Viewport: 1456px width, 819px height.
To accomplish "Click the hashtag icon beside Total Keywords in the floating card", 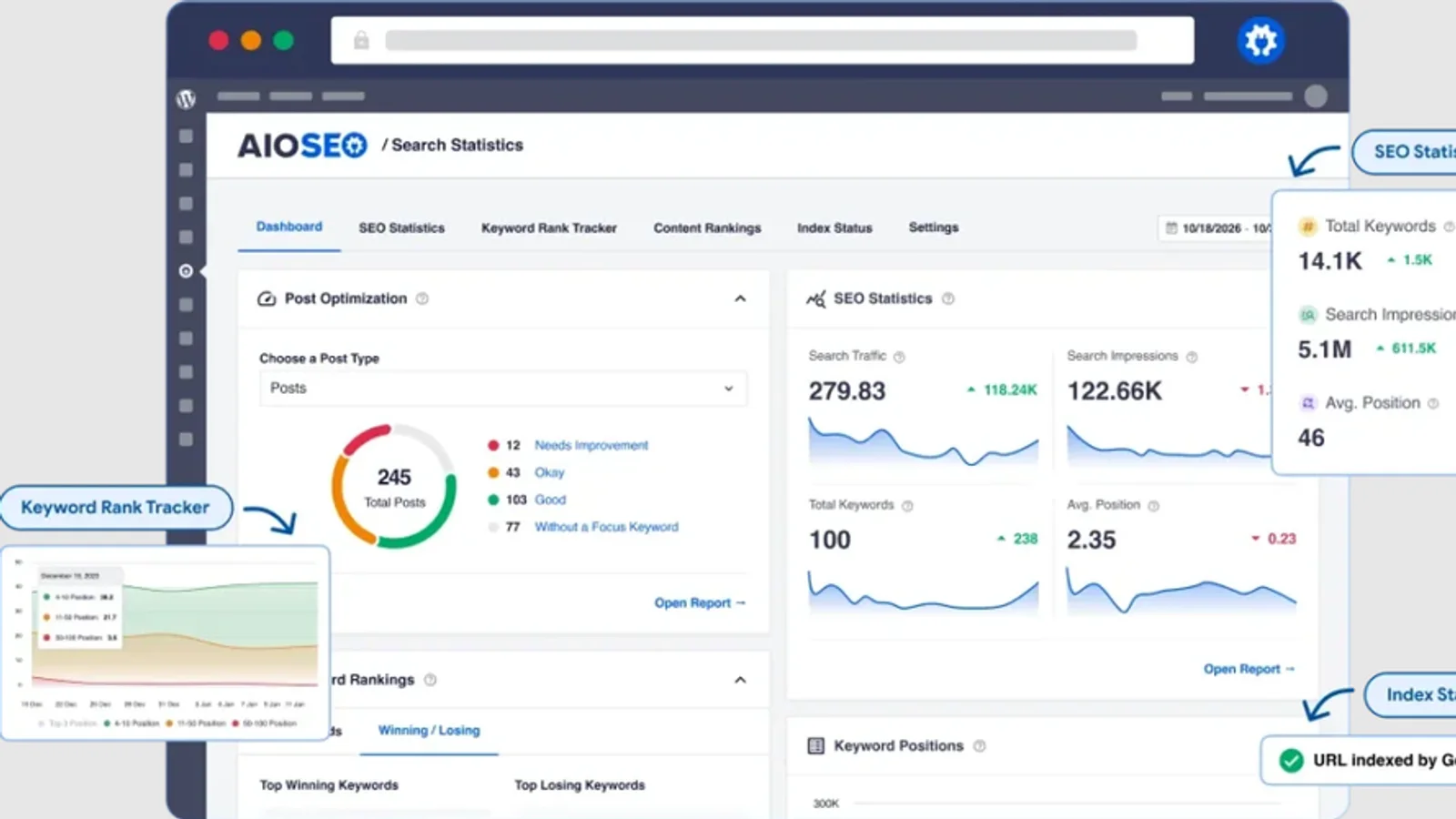I will point(1308,227).
